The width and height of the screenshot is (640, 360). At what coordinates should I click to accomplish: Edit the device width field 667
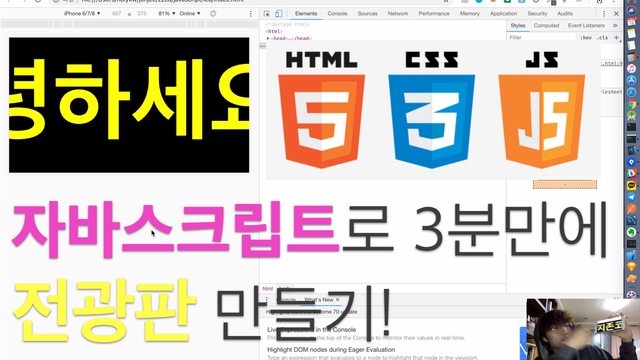tap(117, 13)
